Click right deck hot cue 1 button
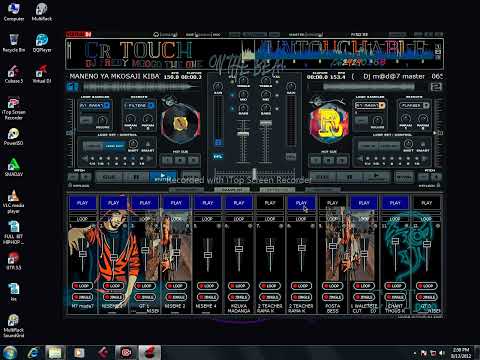The width and height of the screenshot is (480, 360). click(315, 160)
